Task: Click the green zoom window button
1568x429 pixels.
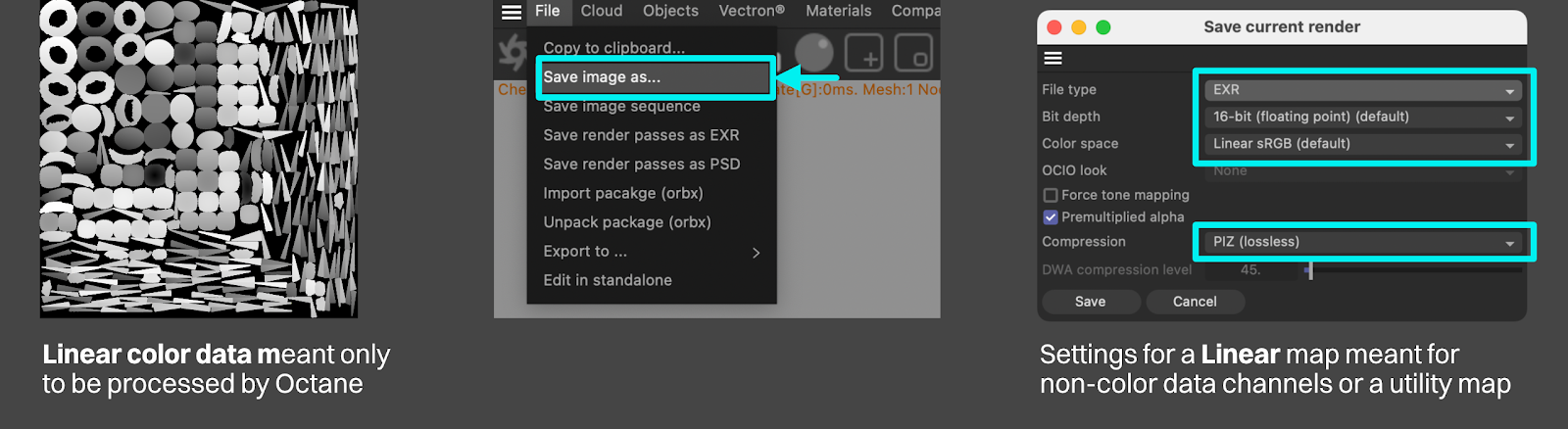Action: 1102,27
